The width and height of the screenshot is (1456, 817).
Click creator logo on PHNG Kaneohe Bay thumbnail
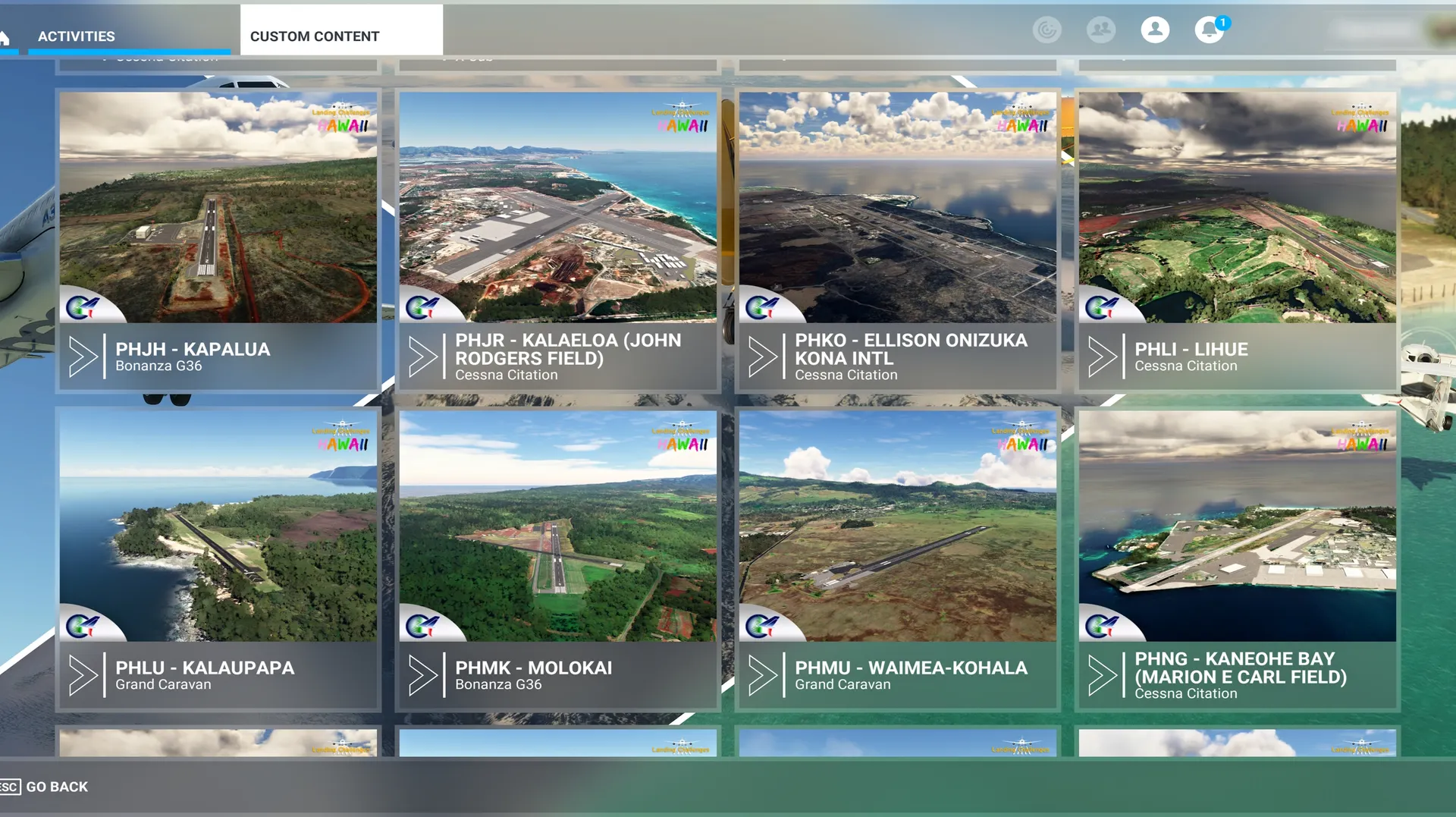1102,626
